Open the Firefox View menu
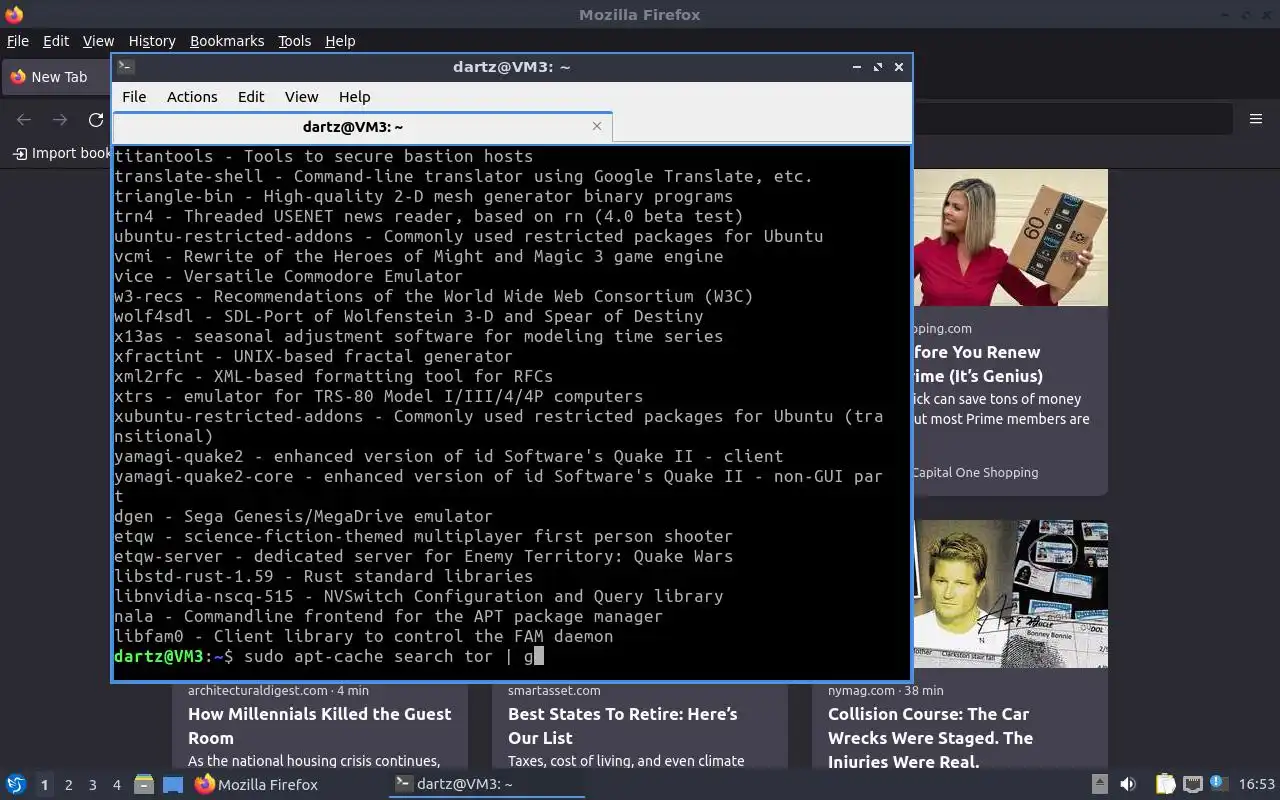Screen dimensions: 1280x800 (98, 41)
